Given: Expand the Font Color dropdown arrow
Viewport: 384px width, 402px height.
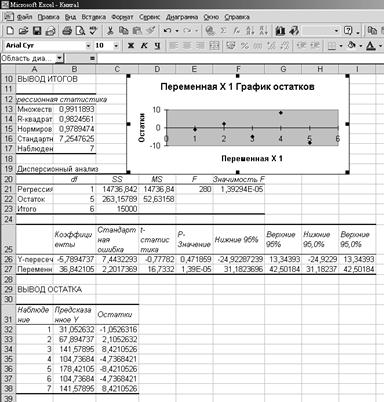Looking at the screenshot, I should [380, 46].
